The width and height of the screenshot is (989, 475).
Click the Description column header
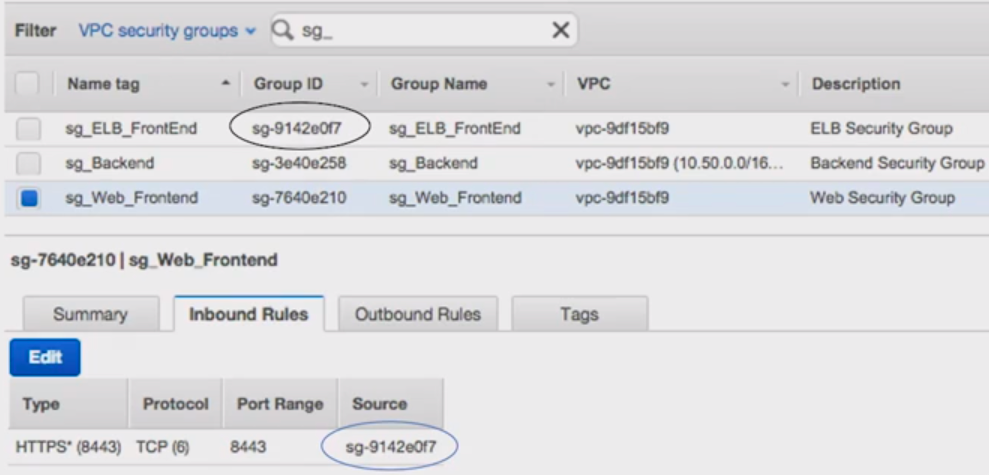click(855, 84)
